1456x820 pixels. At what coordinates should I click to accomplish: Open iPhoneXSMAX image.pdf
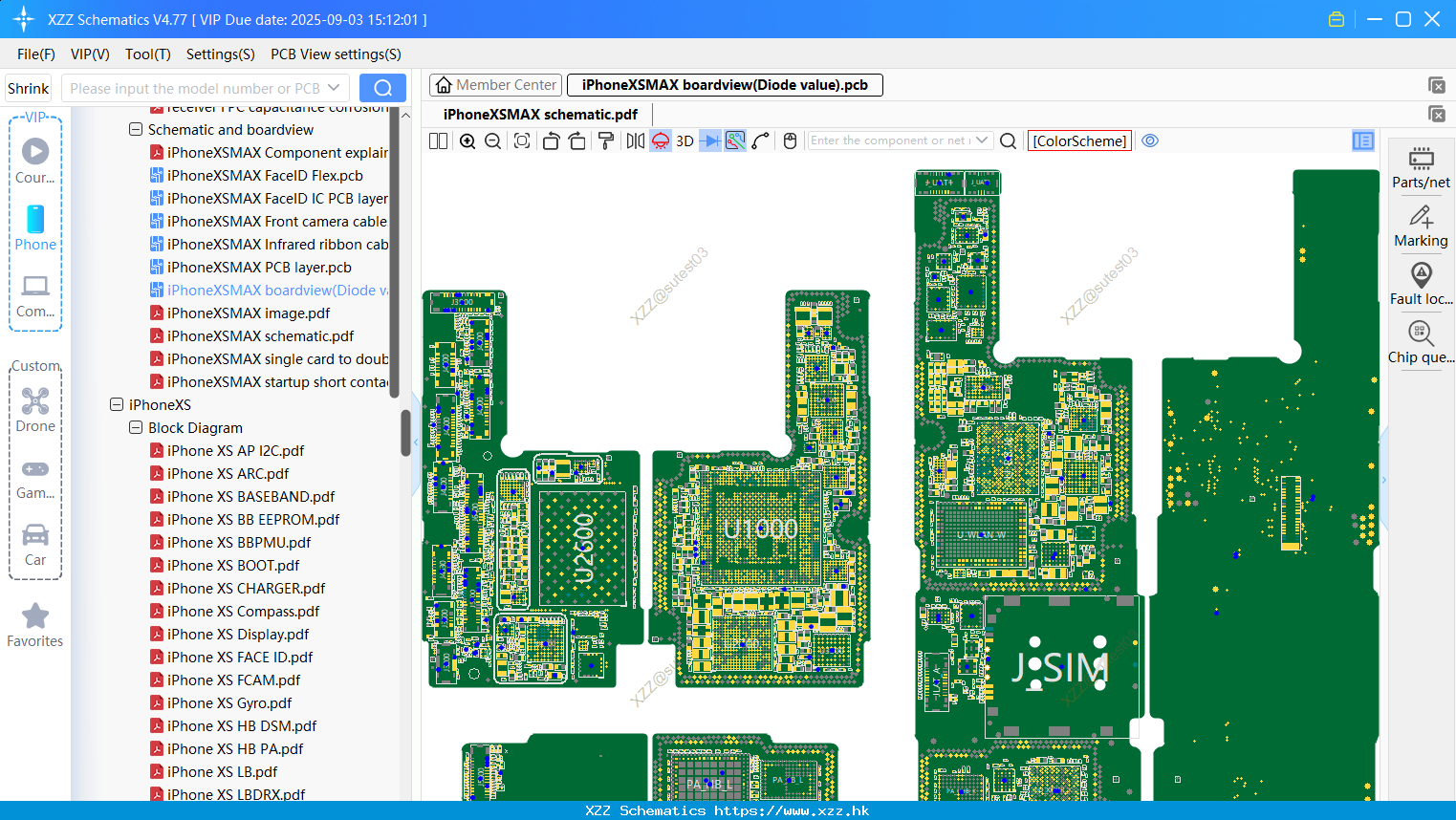[x=240, y=313]
